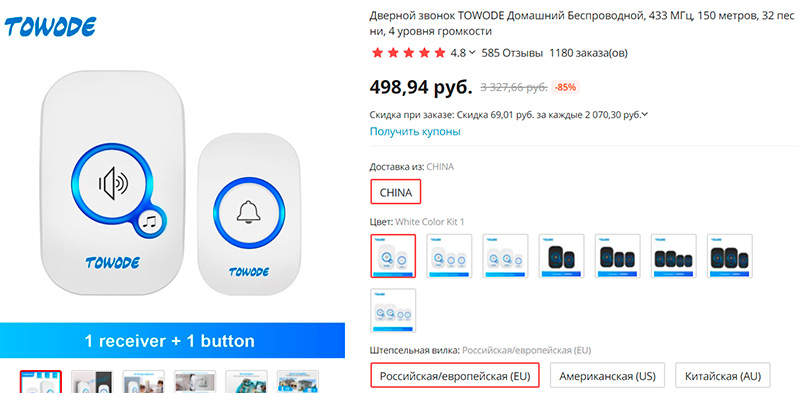Choose the Американская (US) plug option
Screen dimensions: 800x393
pos(608,377)
